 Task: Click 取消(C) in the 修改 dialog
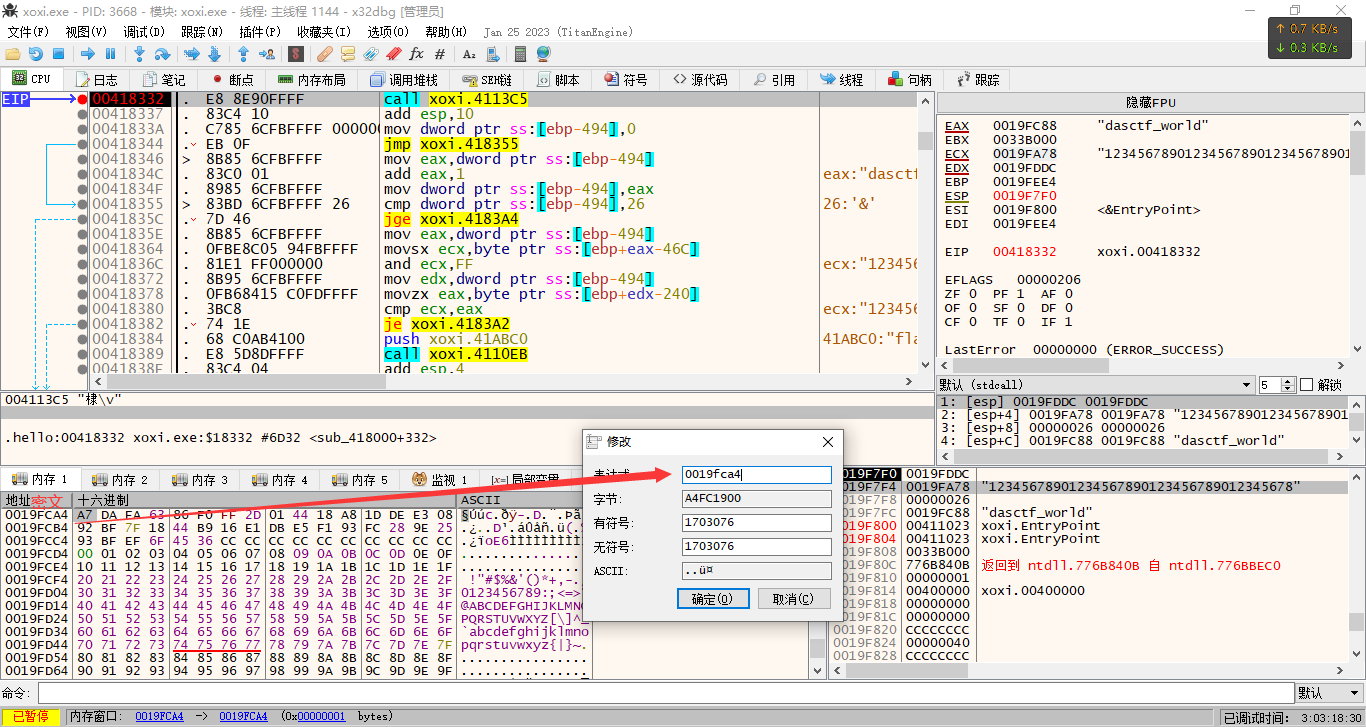[794, 599]
